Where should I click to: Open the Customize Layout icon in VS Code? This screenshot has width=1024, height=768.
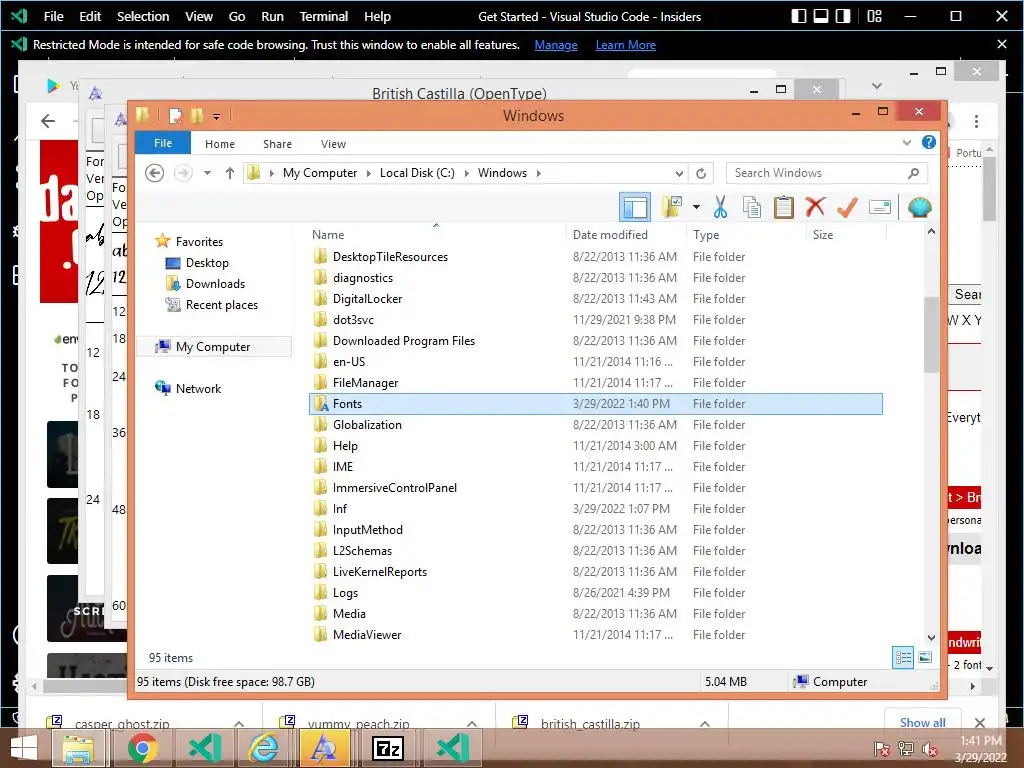click(874, 16)
